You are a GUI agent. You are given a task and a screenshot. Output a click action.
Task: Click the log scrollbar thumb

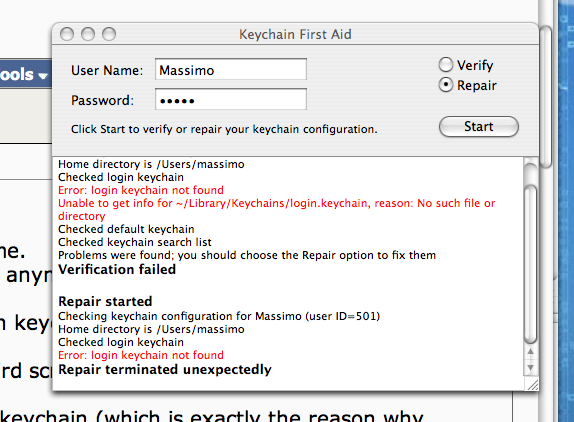tap(530, 264)
